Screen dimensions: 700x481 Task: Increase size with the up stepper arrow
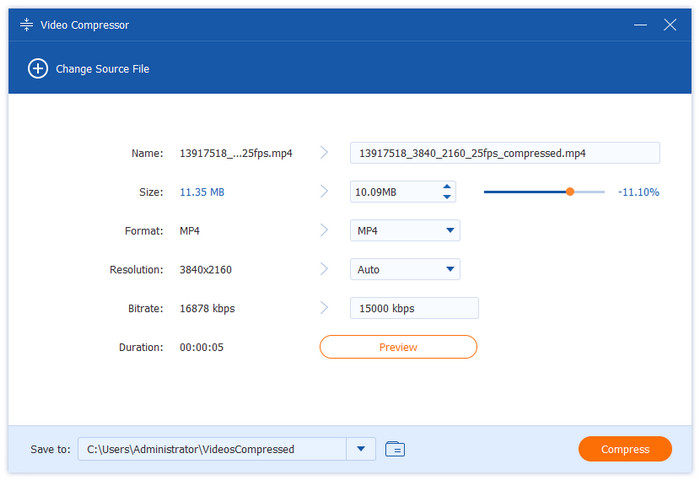pos(446,186)
